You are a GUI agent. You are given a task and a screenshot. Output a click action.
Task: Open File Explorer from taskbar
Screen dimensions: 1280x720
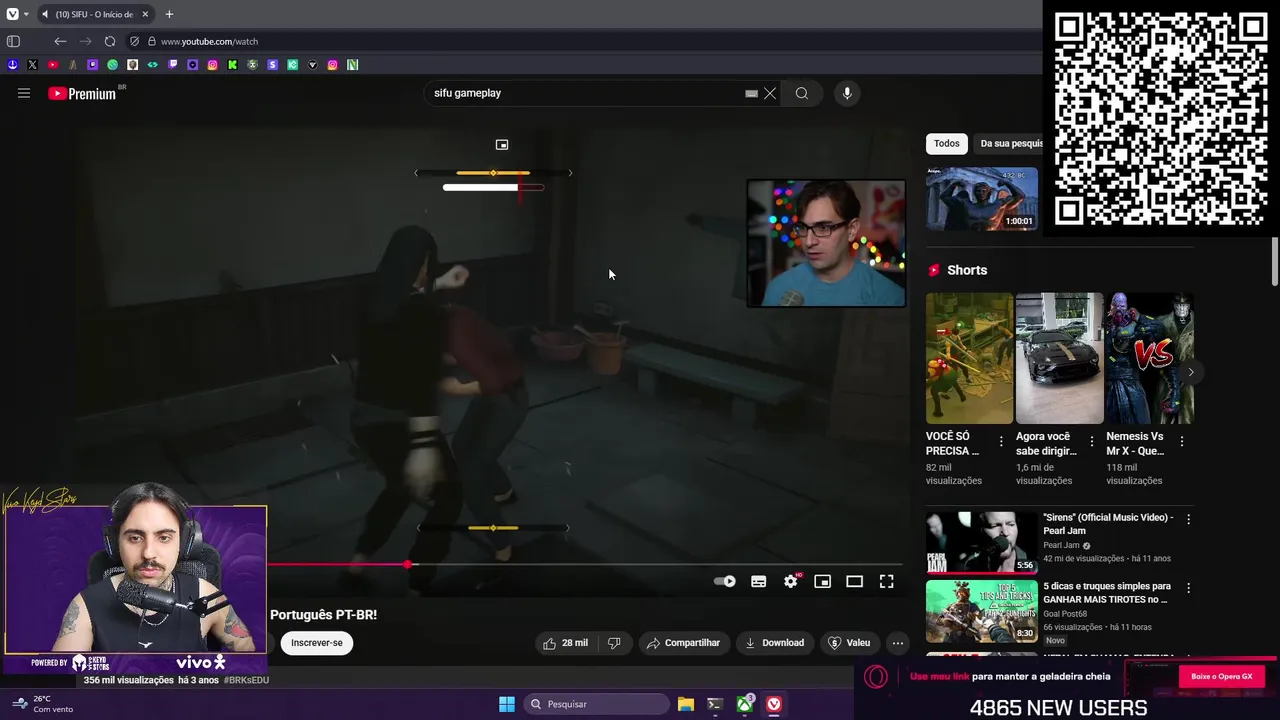pyautogui.click(x=686, y=704)
